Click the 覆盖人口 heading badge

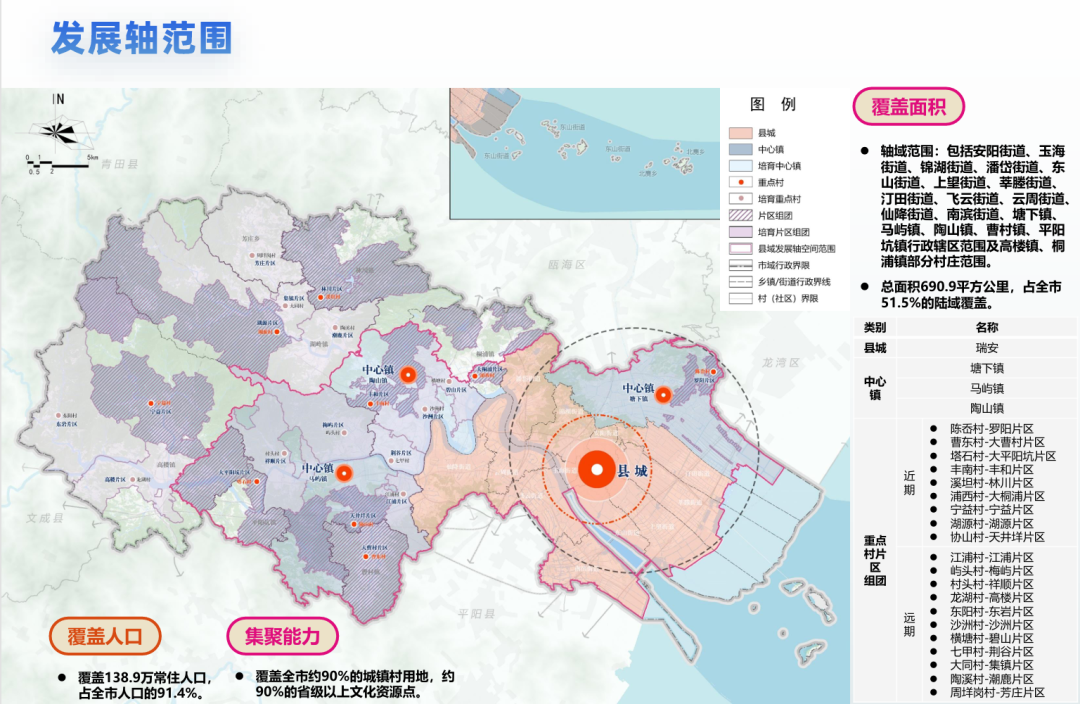(x=106, y=636)
